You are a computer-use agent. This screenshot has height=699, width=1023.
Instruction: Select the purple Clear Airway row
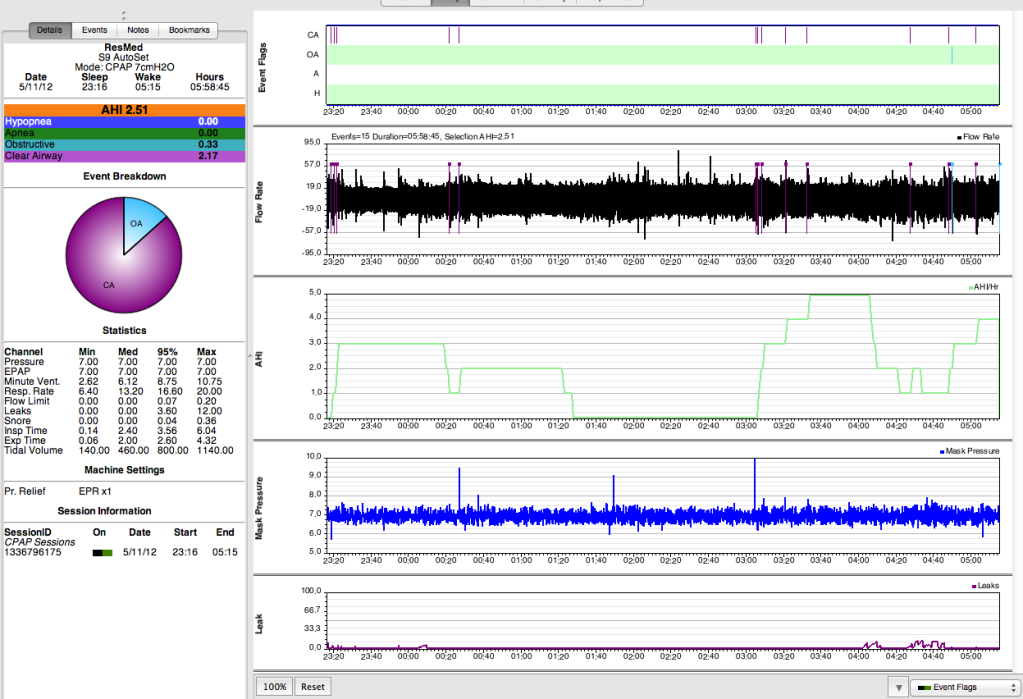pos(125,155)
